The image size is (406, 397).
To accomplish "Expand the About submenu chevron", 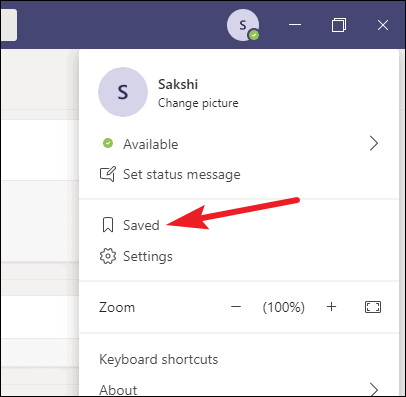I will 374,389.
